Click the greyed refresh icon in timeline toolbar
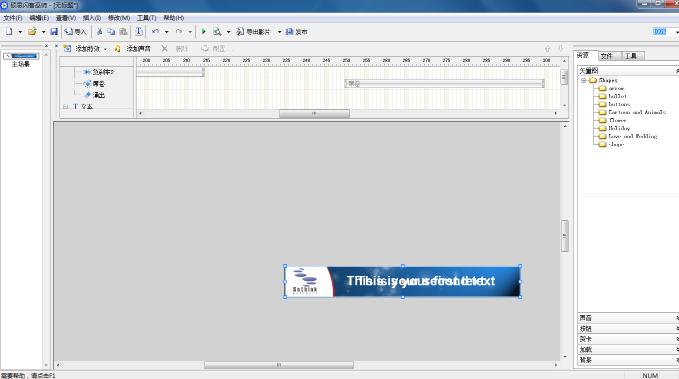 (205, 48)
